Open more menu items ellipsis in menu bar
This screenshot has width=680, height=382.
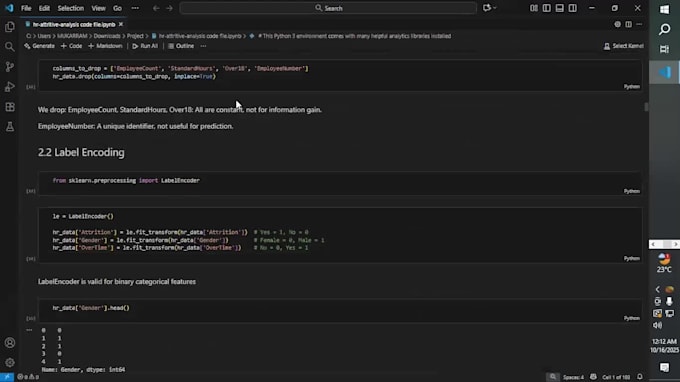click(135, 8)
